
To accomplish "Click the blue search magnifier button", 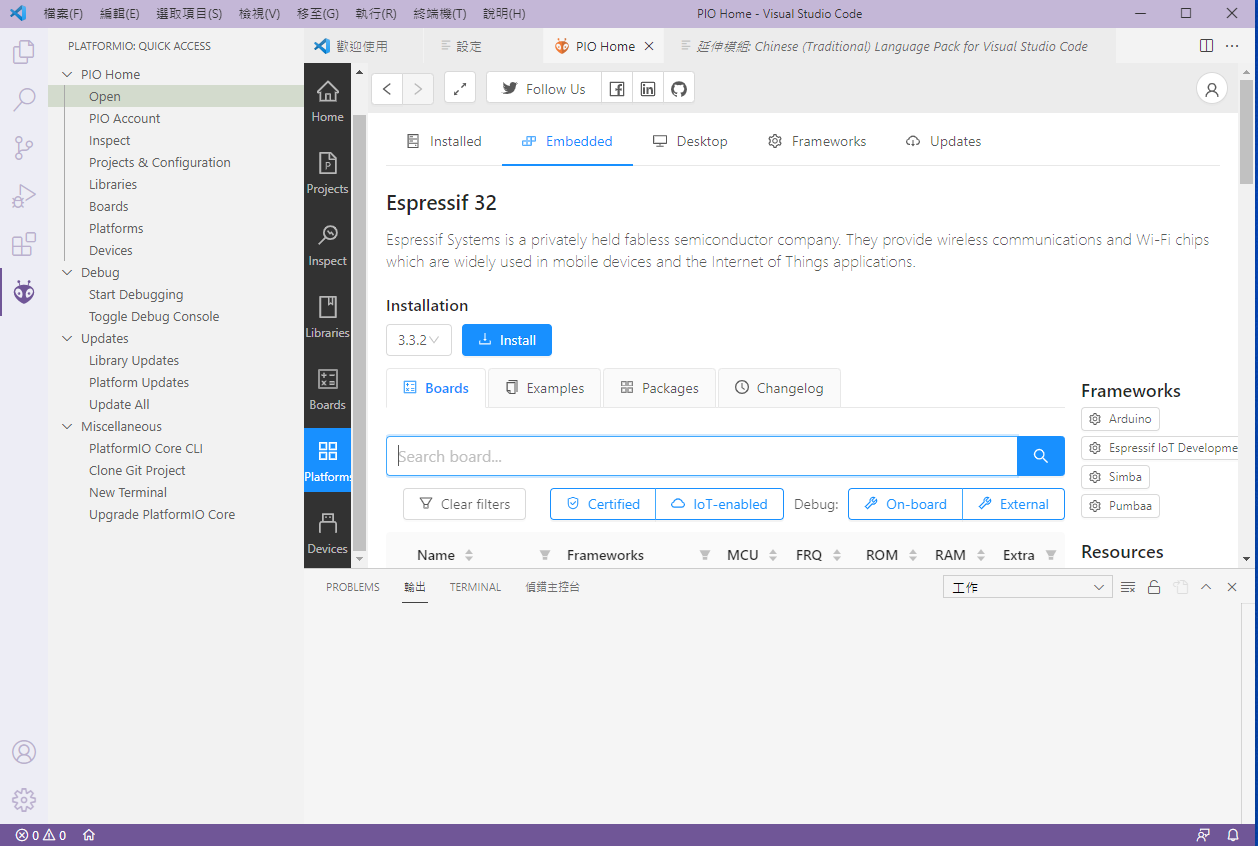I will [1041, 456].
